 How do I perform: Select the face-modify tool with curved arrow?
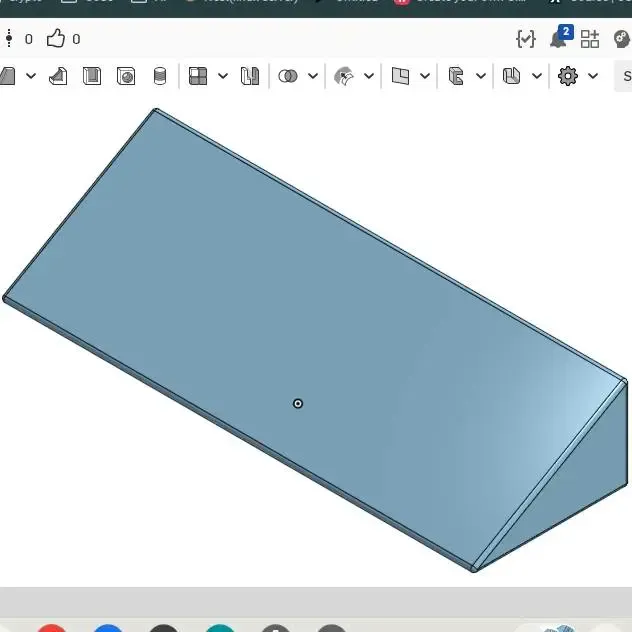tap(344, 76)
